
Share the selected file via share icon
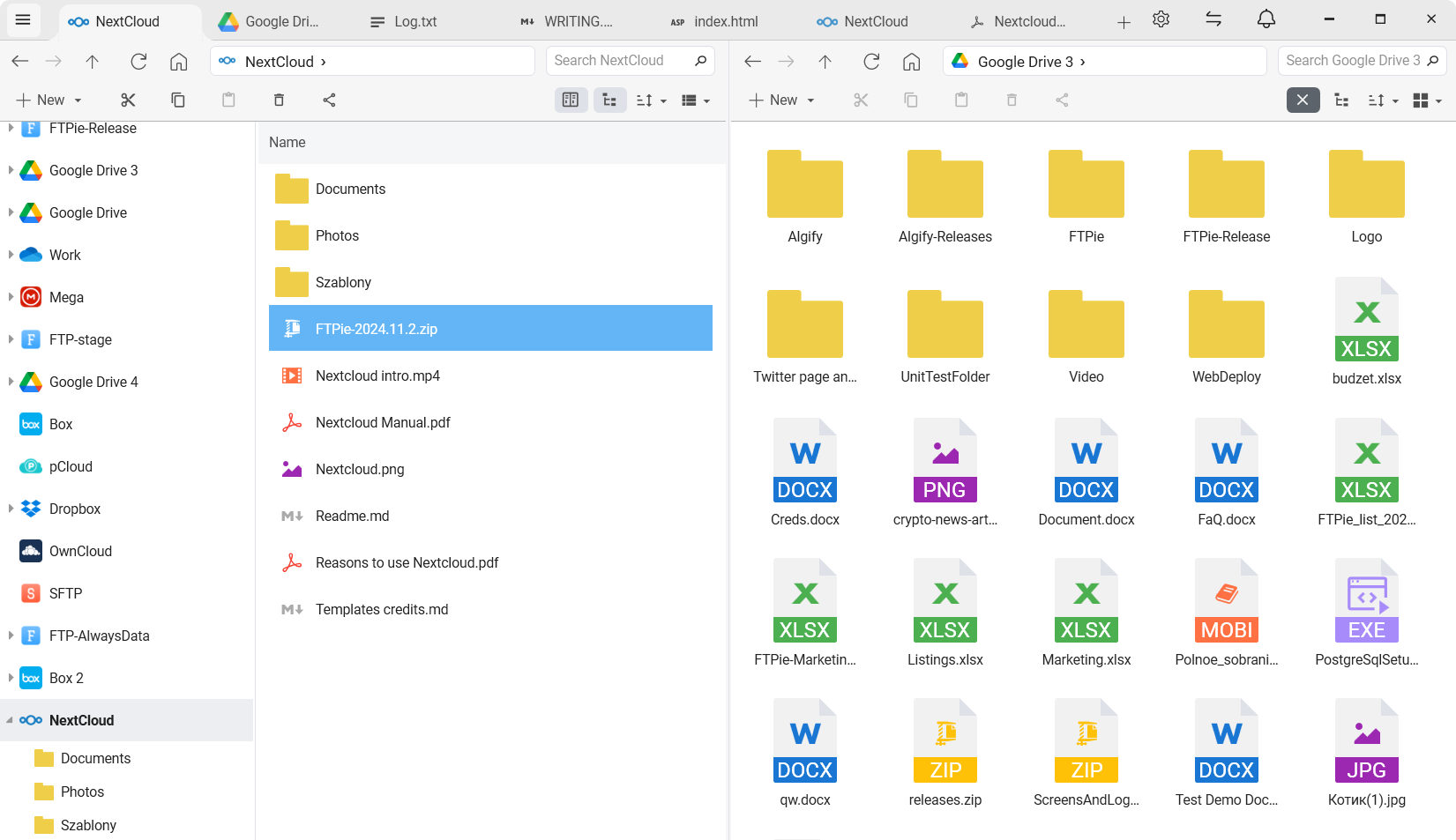point(329,100)
